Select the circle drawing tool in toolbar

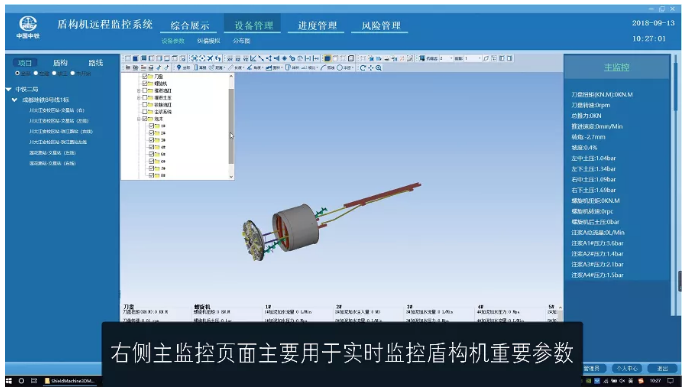(x=340, y=68)
